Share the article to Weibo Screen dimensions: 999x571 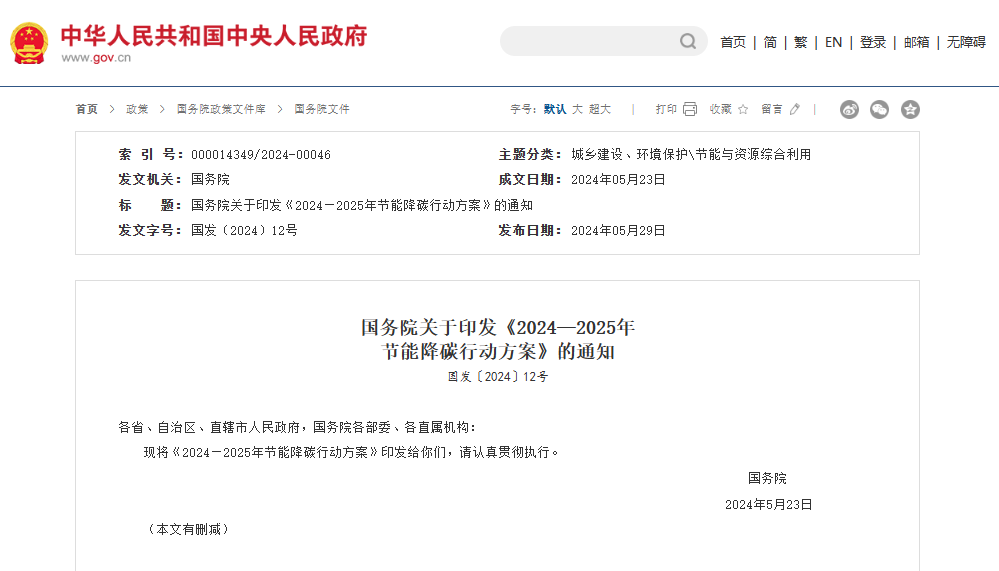tap(849, 110)
